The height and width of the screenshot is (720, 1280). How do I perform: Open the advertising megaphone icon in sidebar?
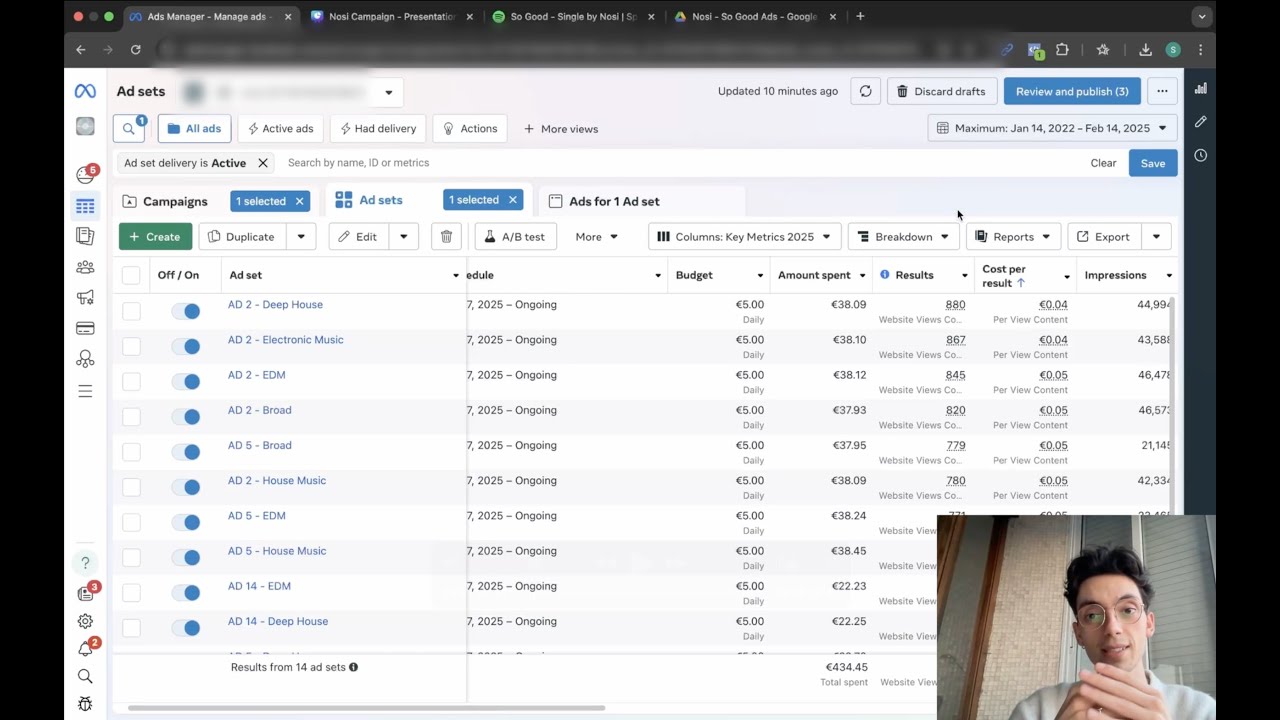pyautogui.click(x=85, y=297)
